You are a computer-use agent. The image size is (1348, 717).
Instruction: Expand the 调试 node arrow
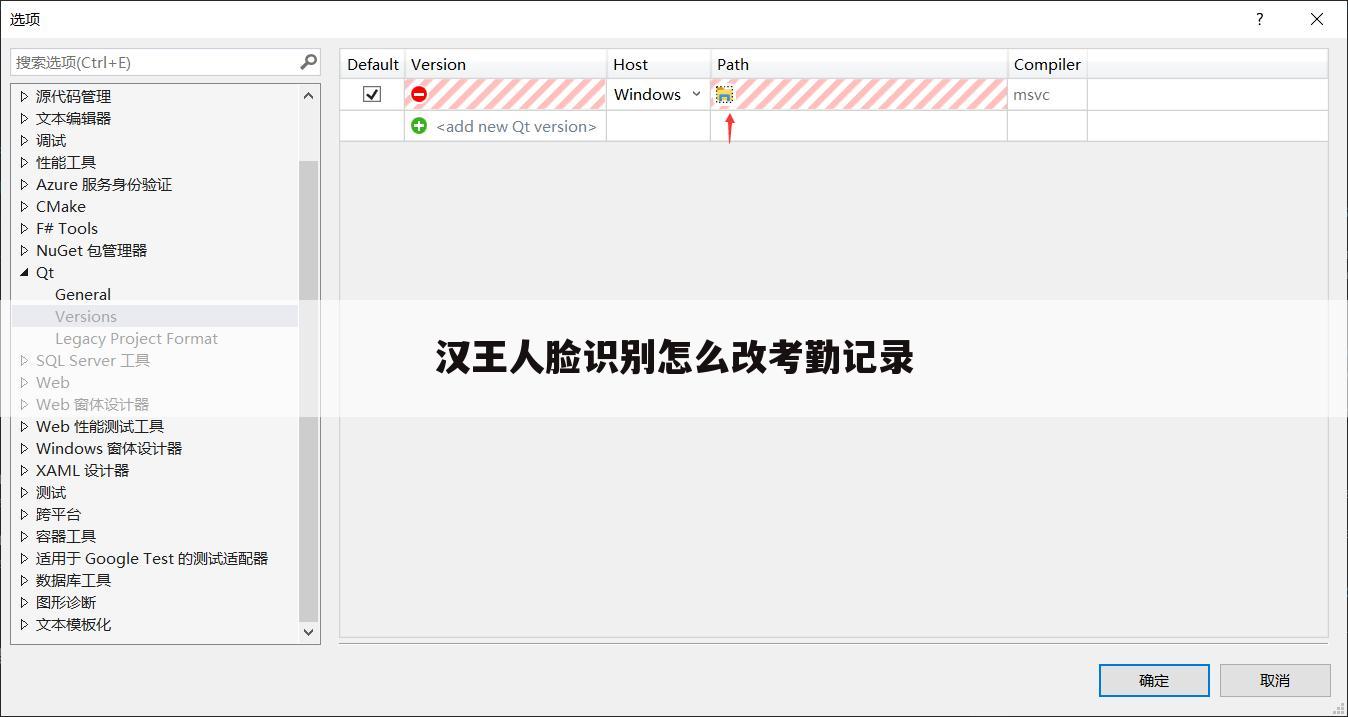(25, 140)
